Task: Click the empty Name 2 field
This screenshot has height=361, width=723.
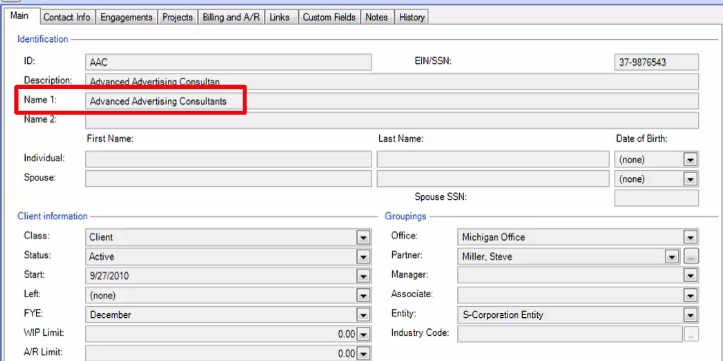Action: (x=392, y=120)
